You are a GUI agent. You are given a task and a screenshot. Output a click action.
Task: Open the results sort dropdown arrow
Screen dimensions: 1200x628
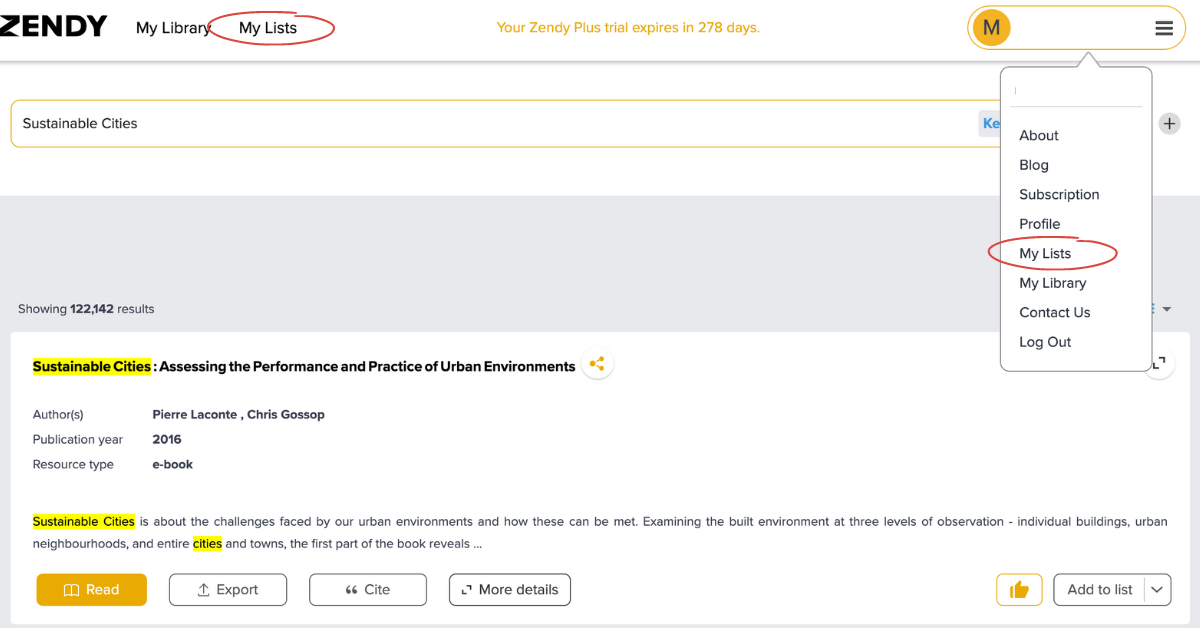pyautogui.click(x=1166, y=309)
